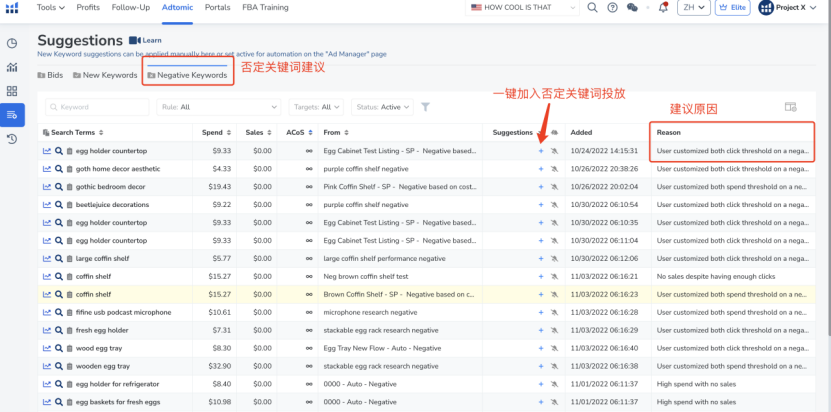Click the Keyword search field
Image resolution: width=831 pixels, height=412 pixels.
click(x=98, y=107)
